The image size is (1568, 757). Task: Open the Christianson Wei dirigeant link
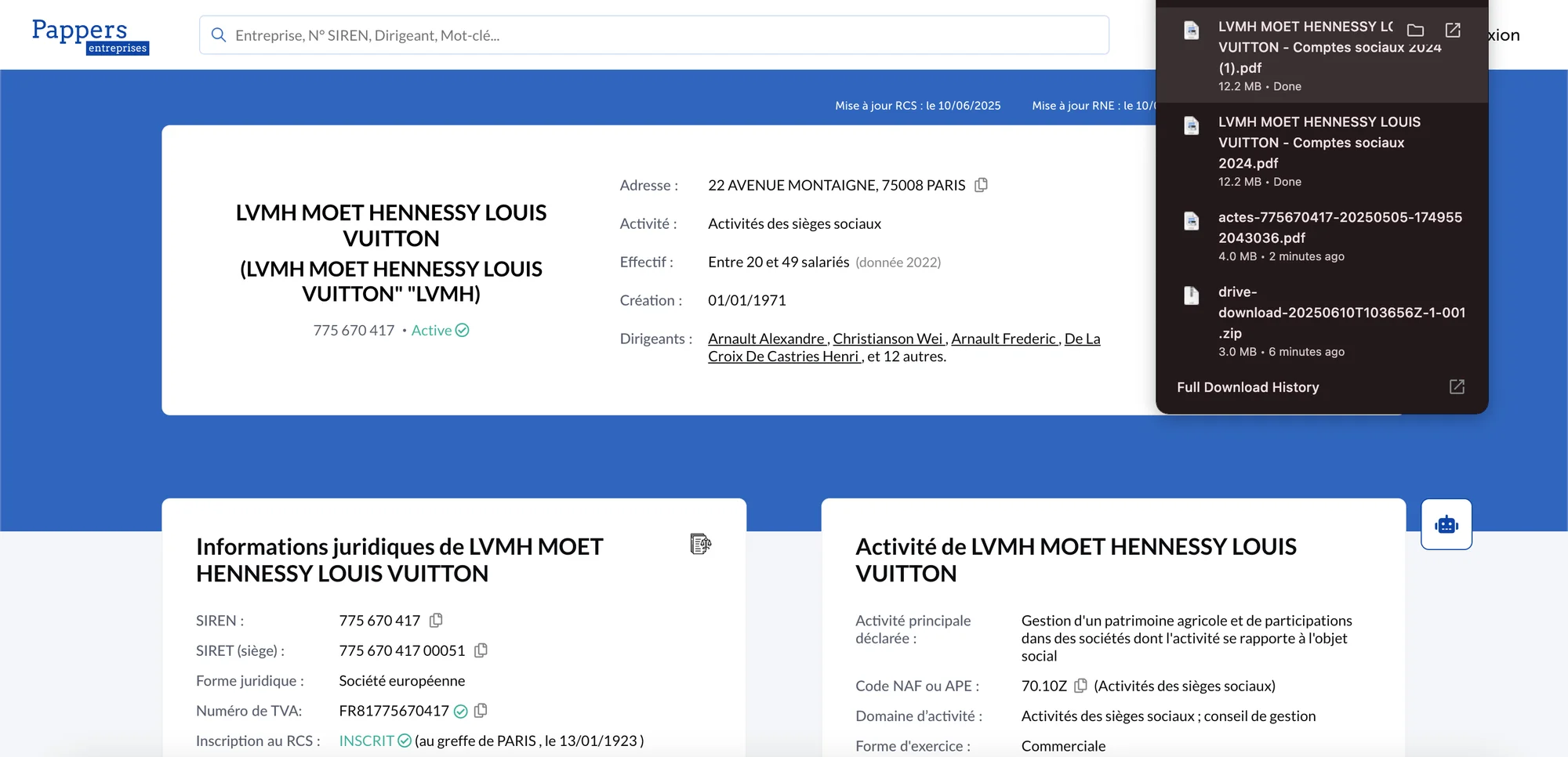[888, 339]
